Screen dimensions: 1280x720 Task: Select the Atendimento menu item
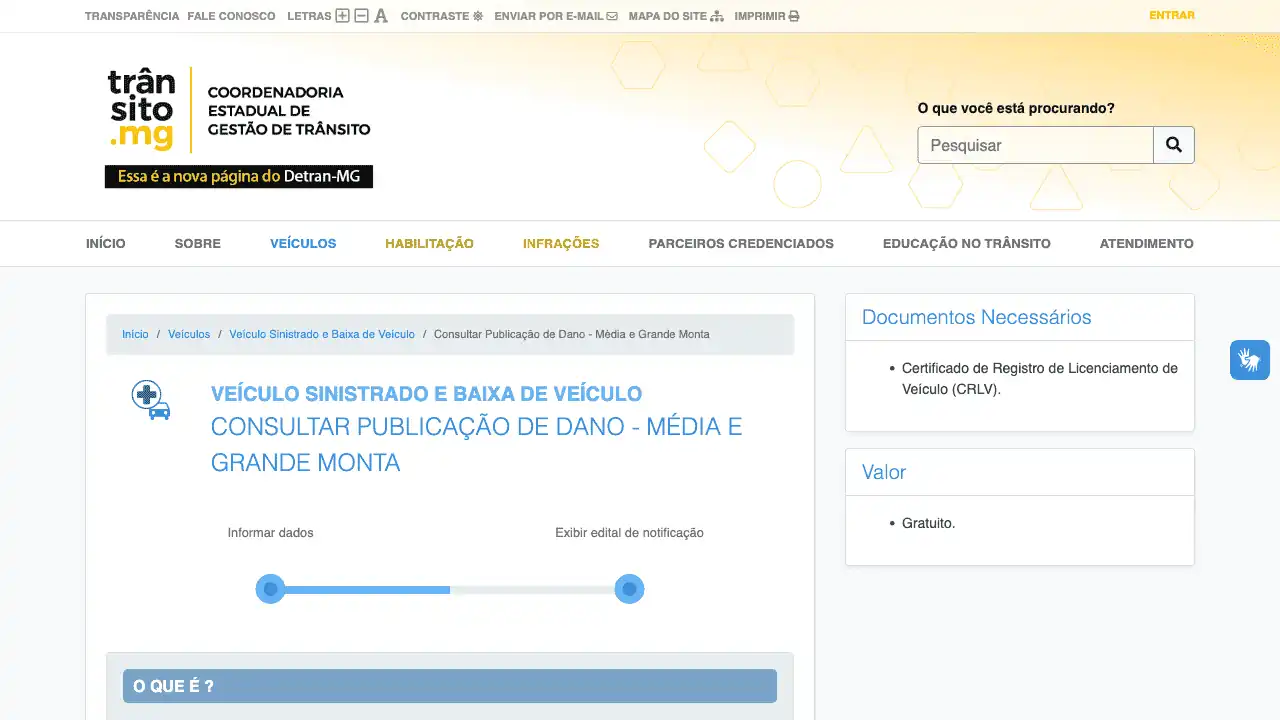[x=1146, y=243]
